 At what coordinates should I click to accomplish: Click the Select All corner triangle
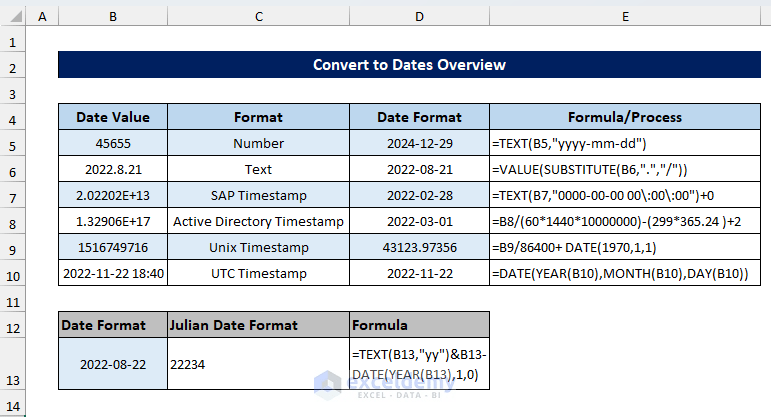point(16,17)
